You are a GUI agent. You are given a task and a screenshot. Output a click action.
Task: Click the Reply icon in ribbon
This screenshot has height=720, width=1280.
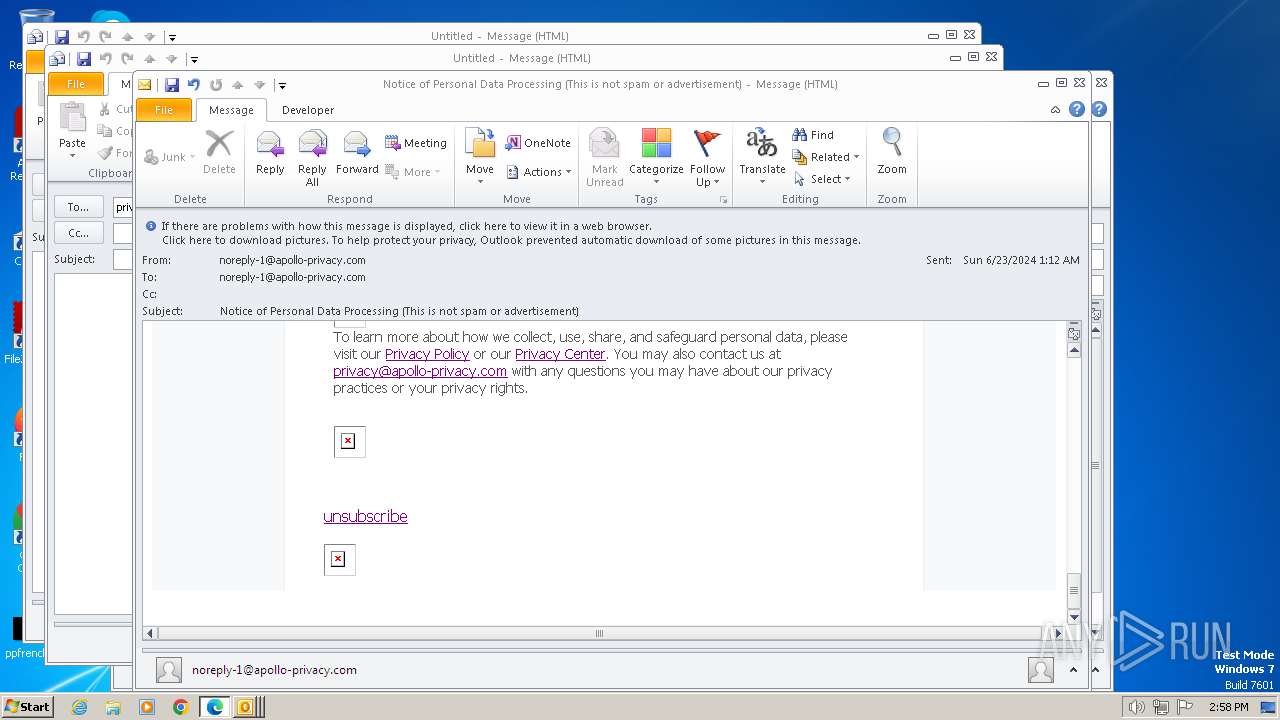click(x=270, y=155)
